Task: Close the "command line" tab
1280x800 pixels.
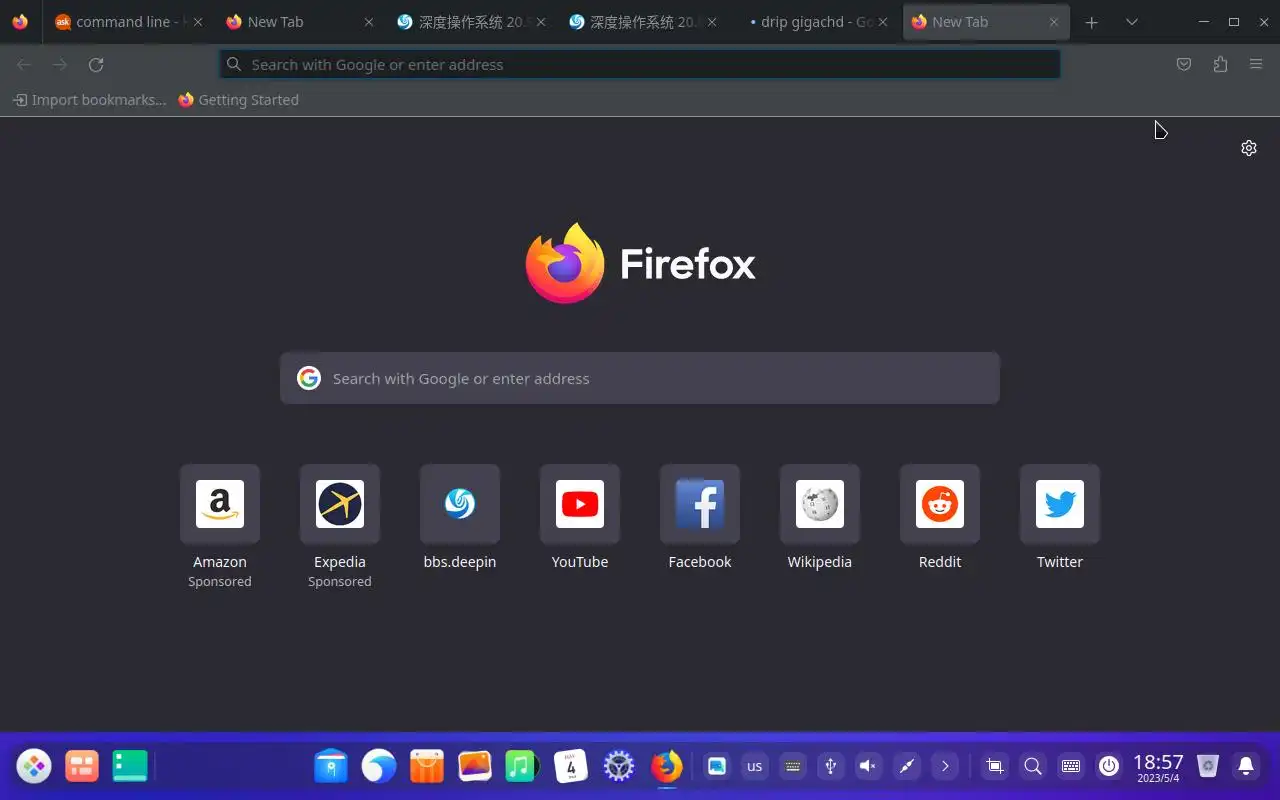Action: (197, 22)
